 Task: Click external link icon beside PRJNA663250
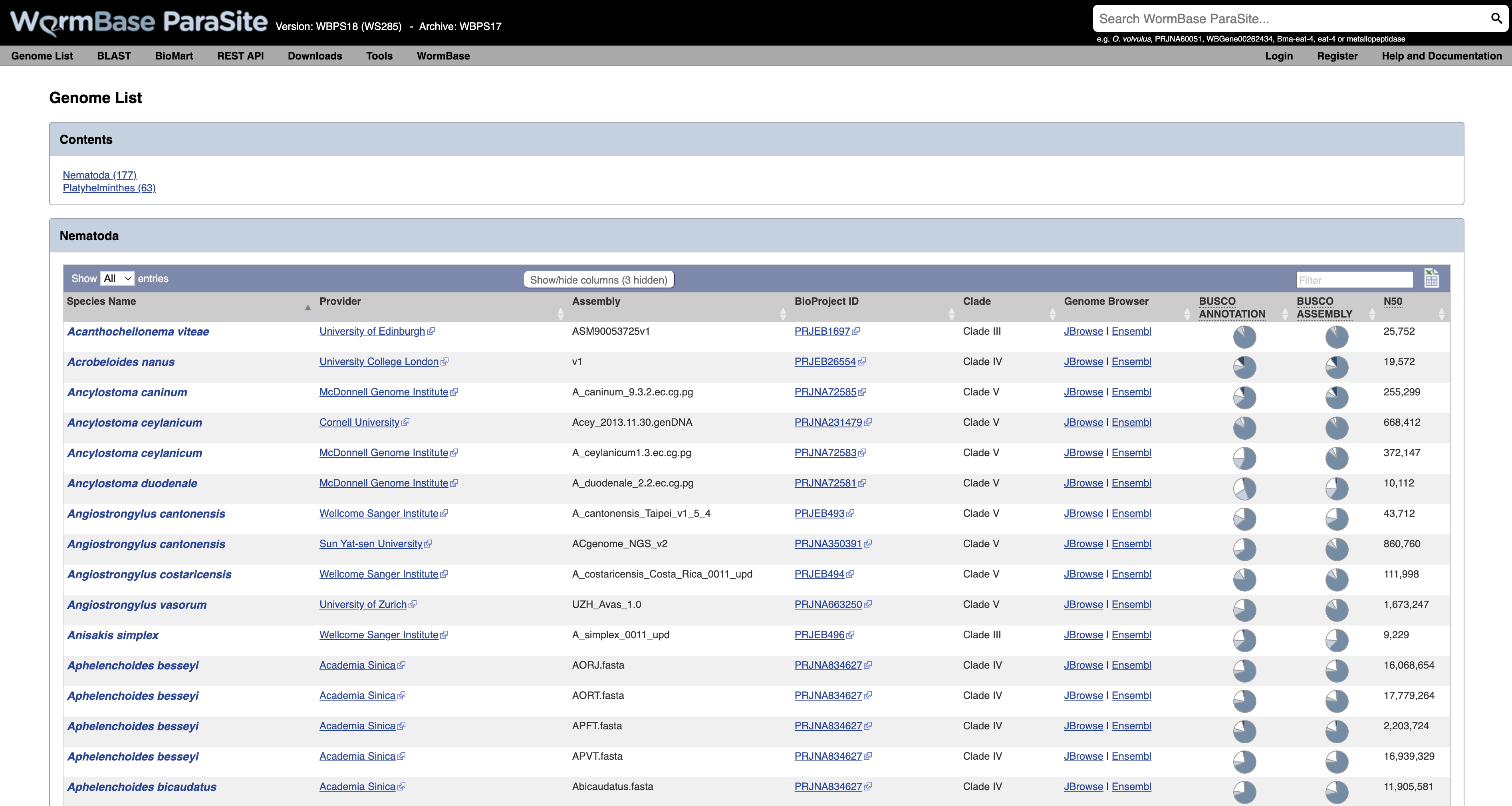tap(868, 605)
